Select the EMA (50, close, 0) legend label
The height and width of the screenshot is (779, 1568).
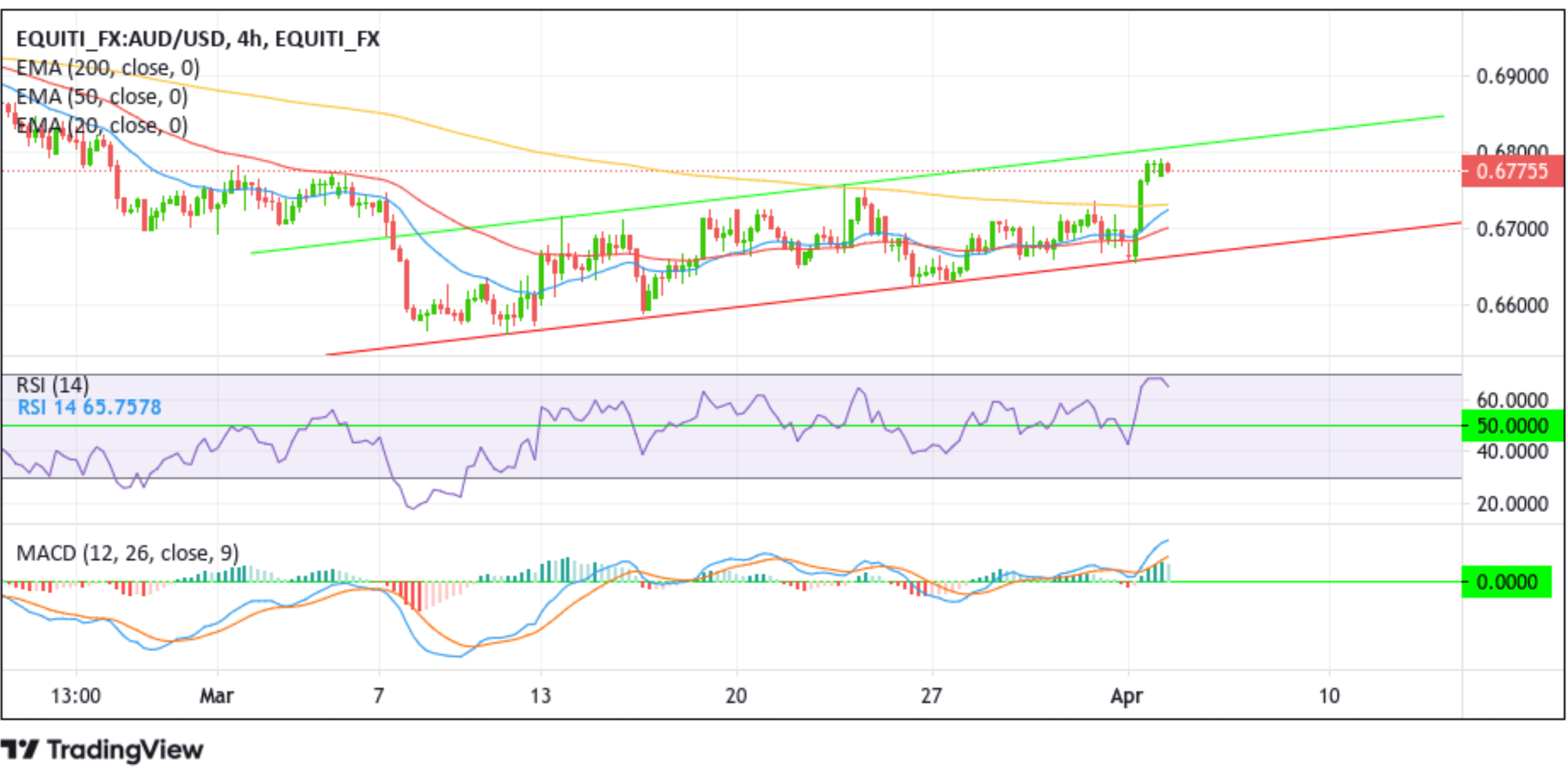[x=102, y=96]
